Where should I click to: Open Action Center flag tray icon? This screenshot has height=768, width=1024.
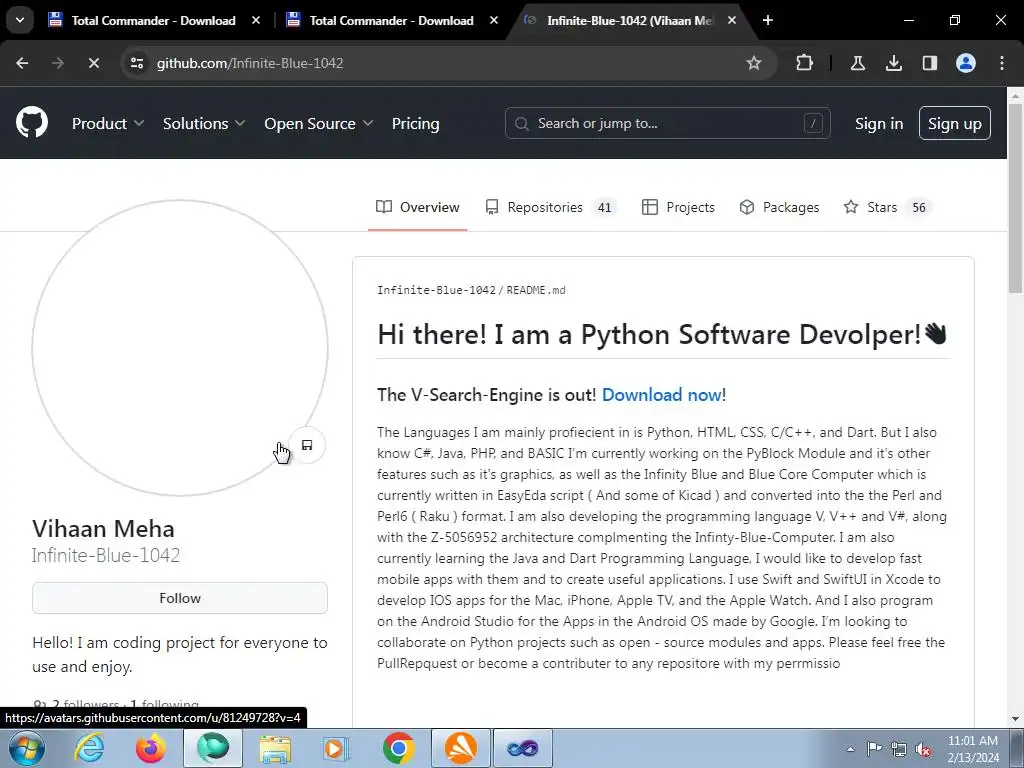pyautogui.click(x=874, y=748)
